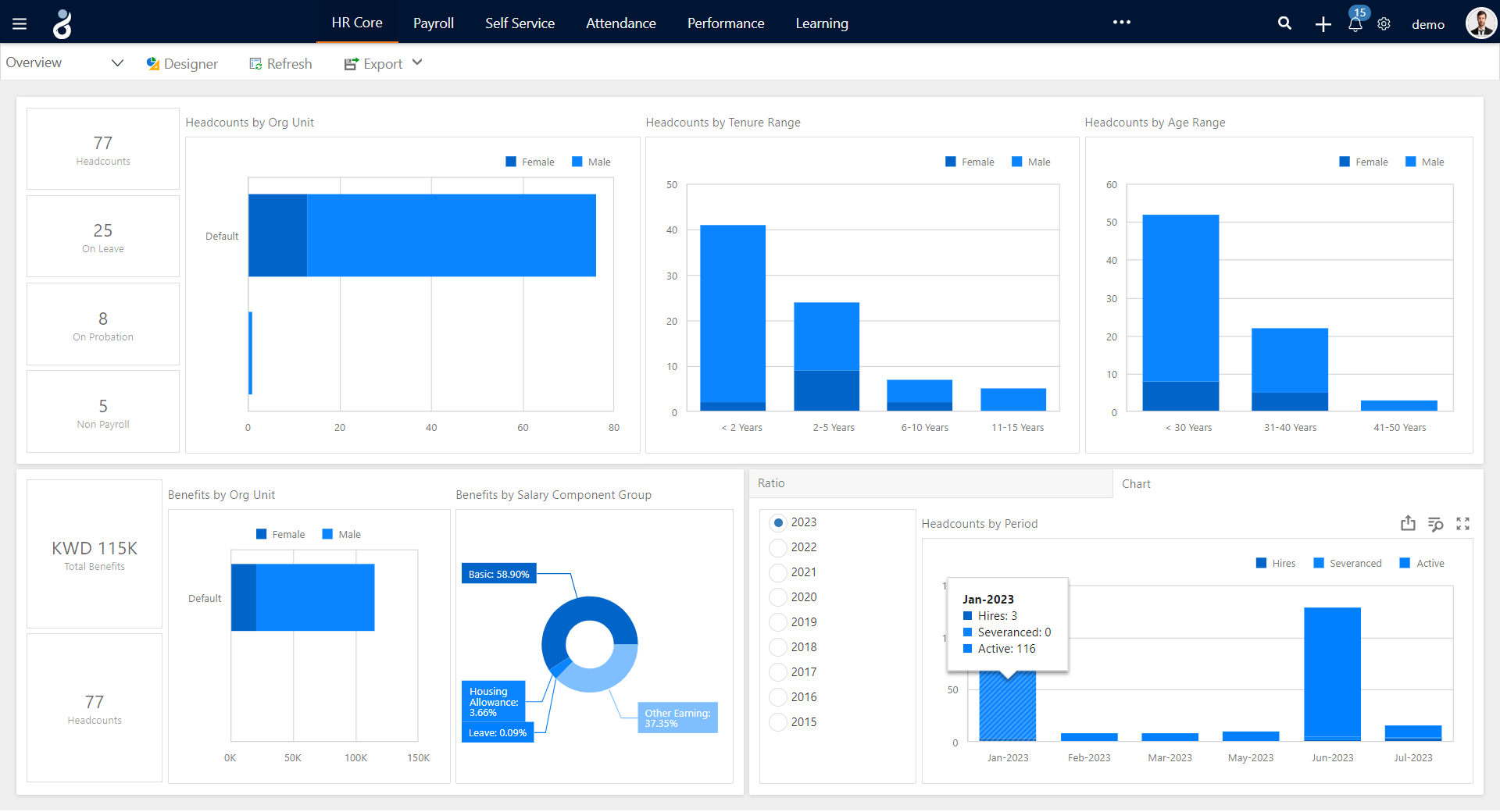
Task: Expand the Overview dropdown
Action: click(117, 62)
